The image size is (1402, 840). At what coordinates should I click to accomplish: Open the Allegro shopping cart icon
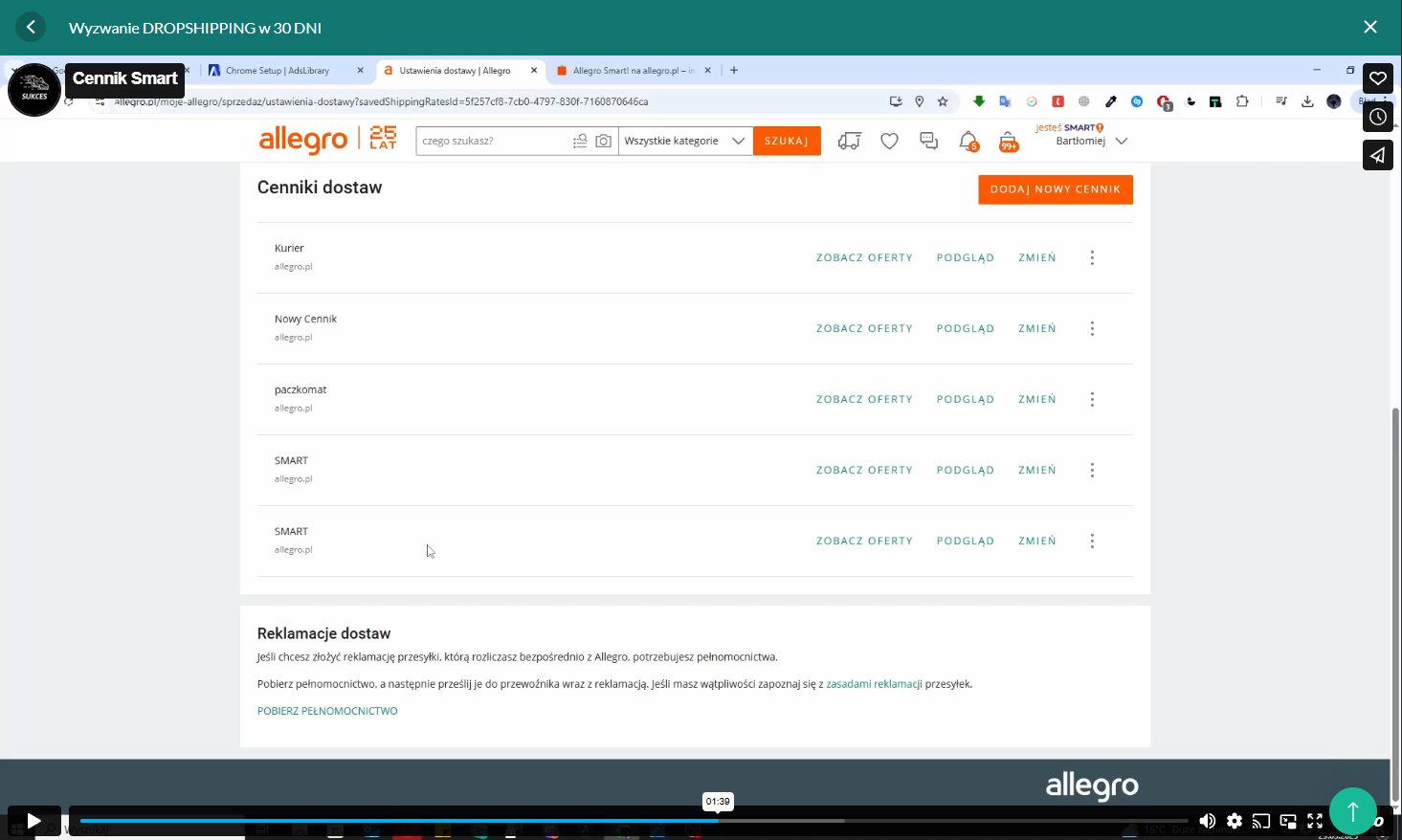tap(1008, 141)
